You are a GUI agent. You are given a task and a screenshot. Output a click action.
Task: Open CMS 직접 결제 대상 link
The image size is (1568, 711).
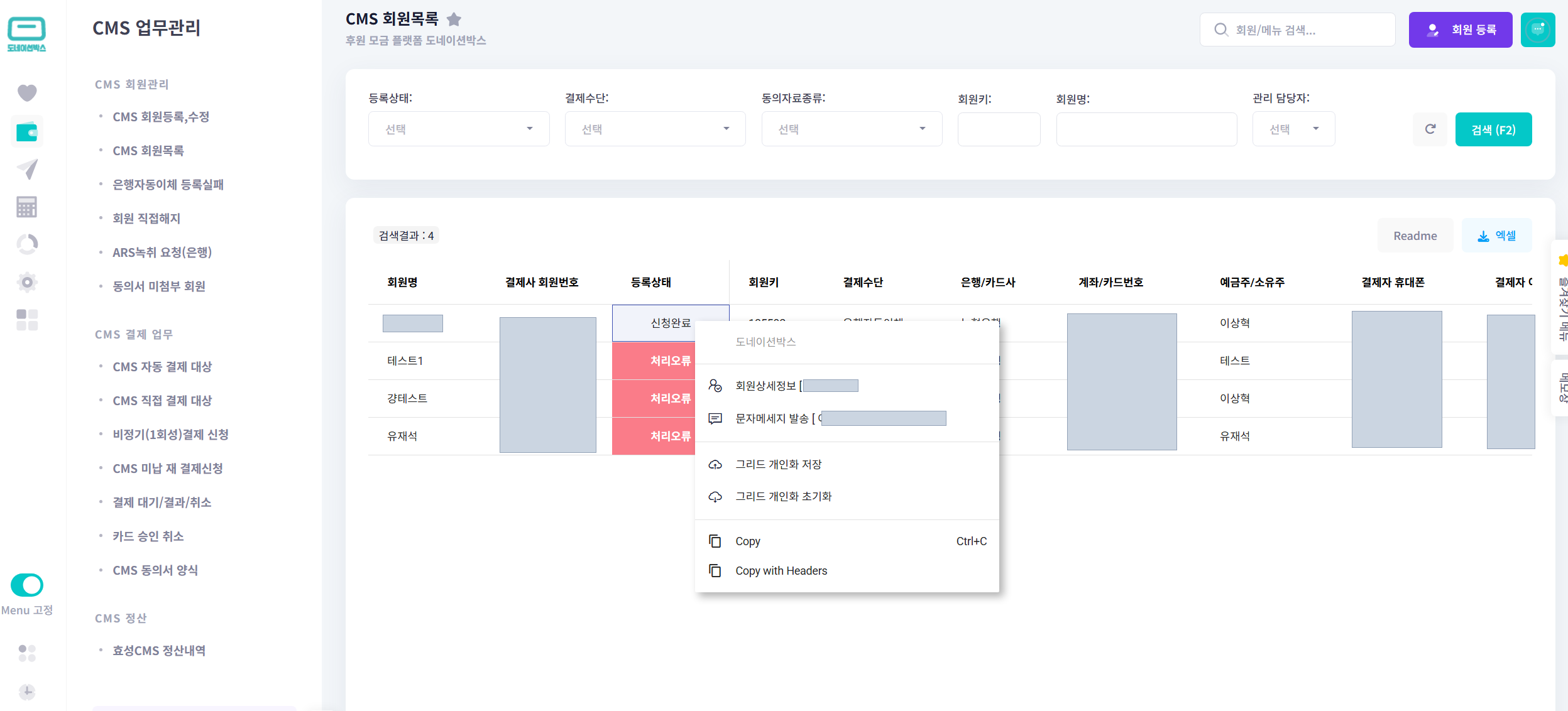tap(162, 401)
